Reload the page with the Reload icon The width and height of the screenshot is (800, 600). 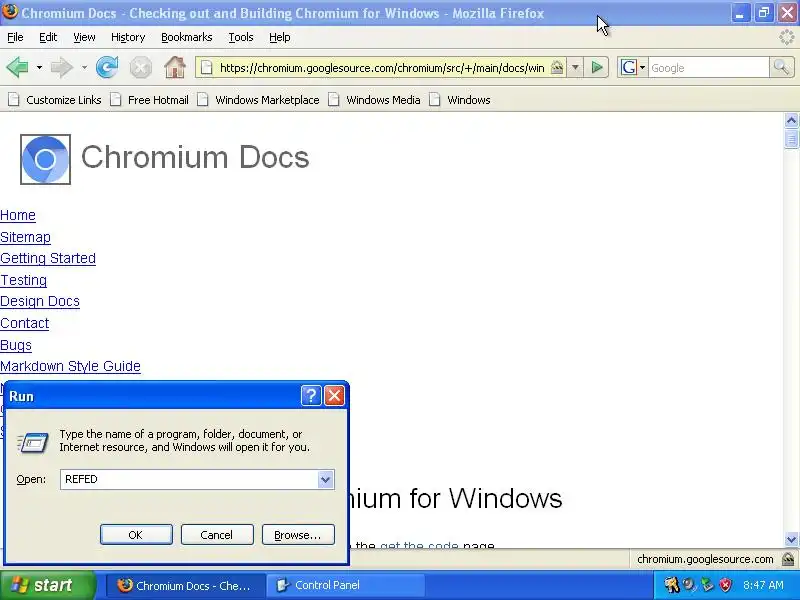click(x=107, y=67)
